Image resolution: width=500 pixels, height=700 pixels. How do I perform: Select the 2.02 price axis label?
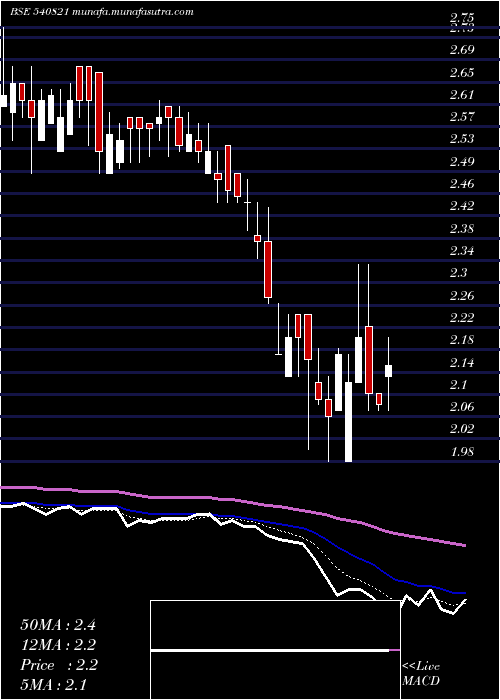pyautogui.click(x=461, y=429)
